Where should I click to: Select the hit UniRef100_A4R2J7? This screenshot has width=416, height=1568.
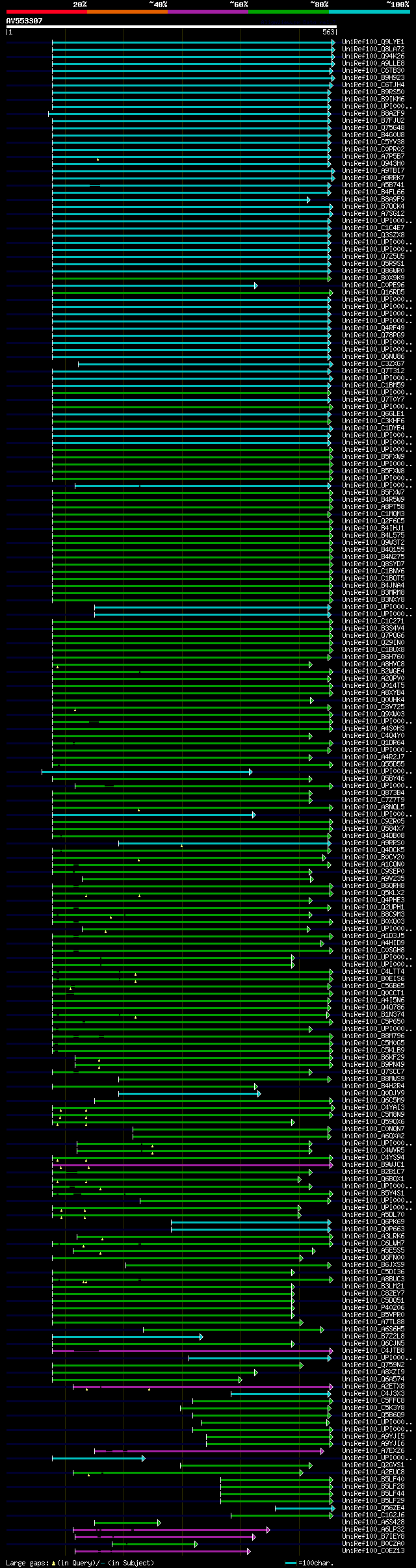click(x=373, y=757)
